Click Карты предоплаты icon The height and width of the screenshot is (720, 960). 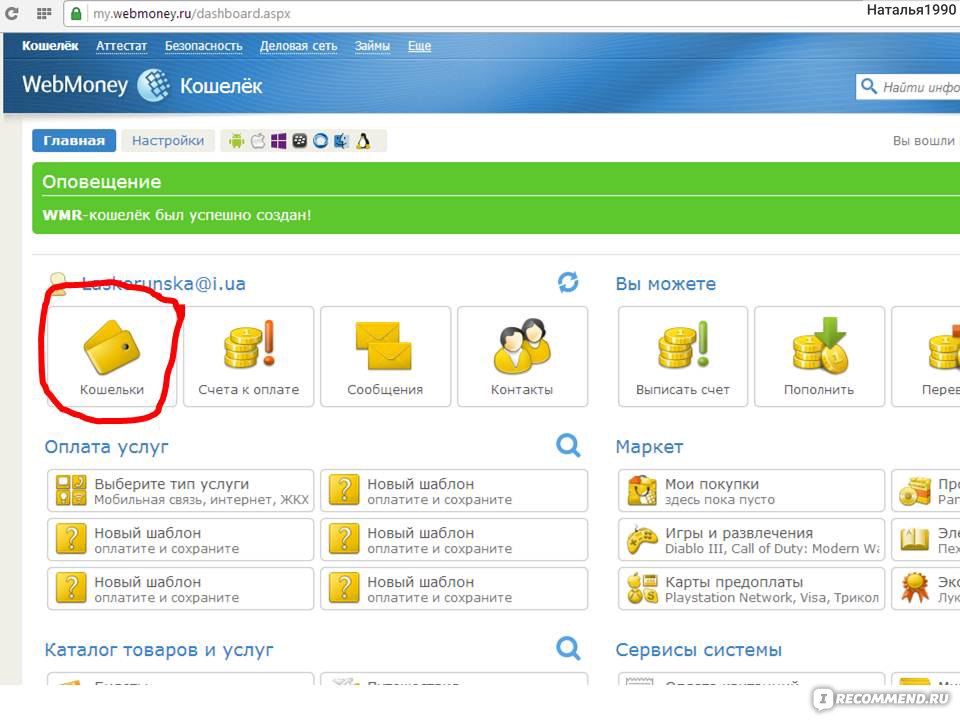[x=642, y=588]
